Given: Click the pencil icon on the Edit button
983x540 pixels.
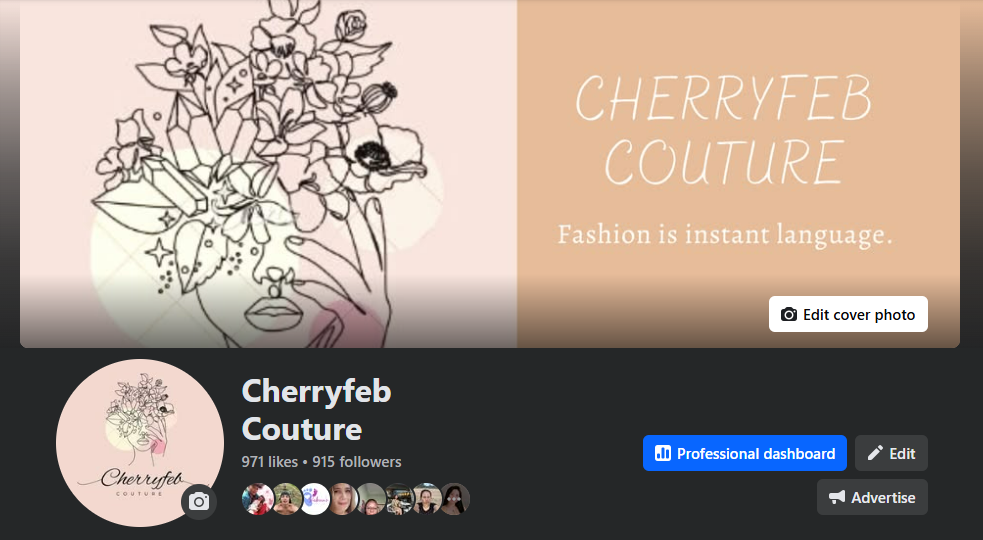Looking at the screenshot, I should [x=875, y=453].
